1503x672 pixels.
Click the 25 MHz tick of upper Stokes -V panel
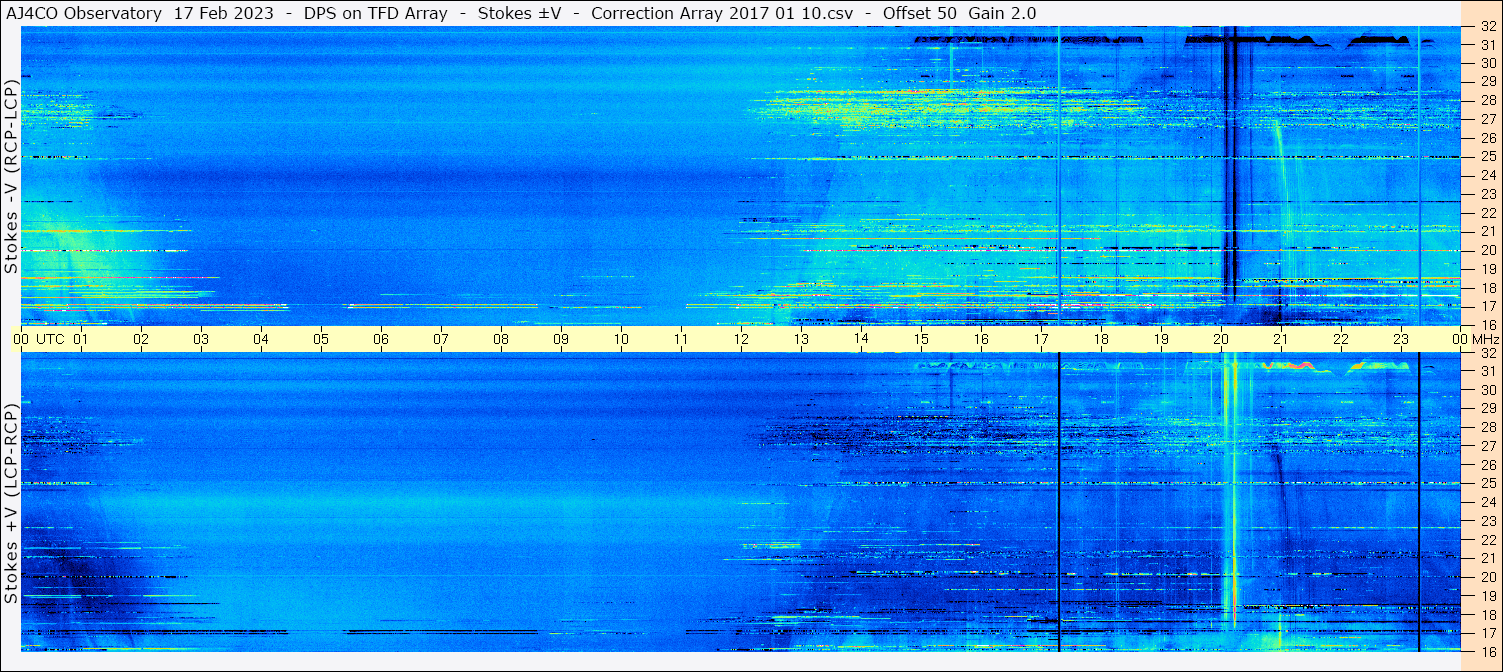(1488, 157)
